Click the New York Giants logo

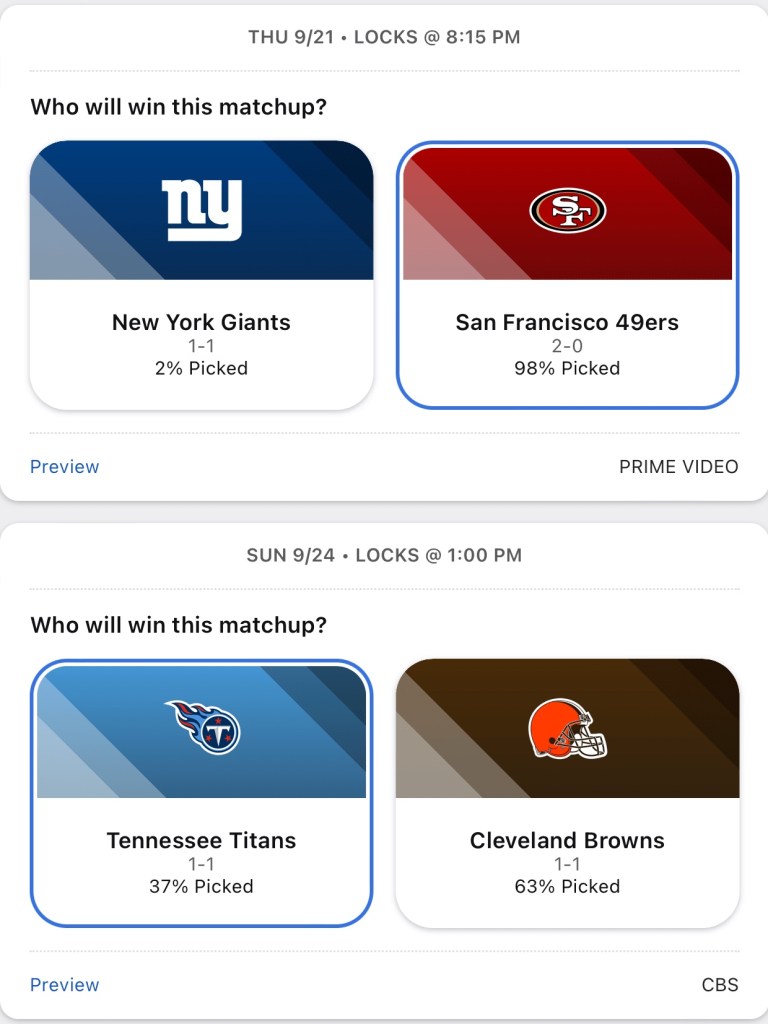[202, 210]
